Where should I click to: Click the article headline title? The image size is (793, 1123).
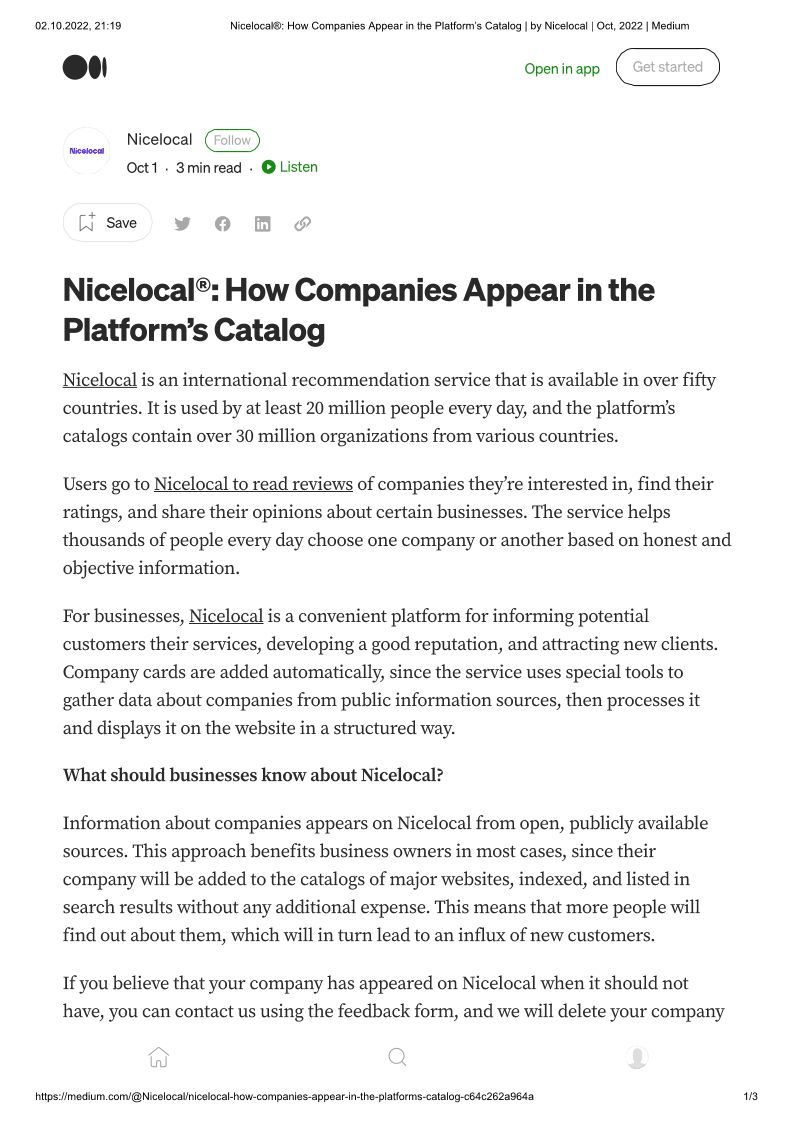pos(359,309)
